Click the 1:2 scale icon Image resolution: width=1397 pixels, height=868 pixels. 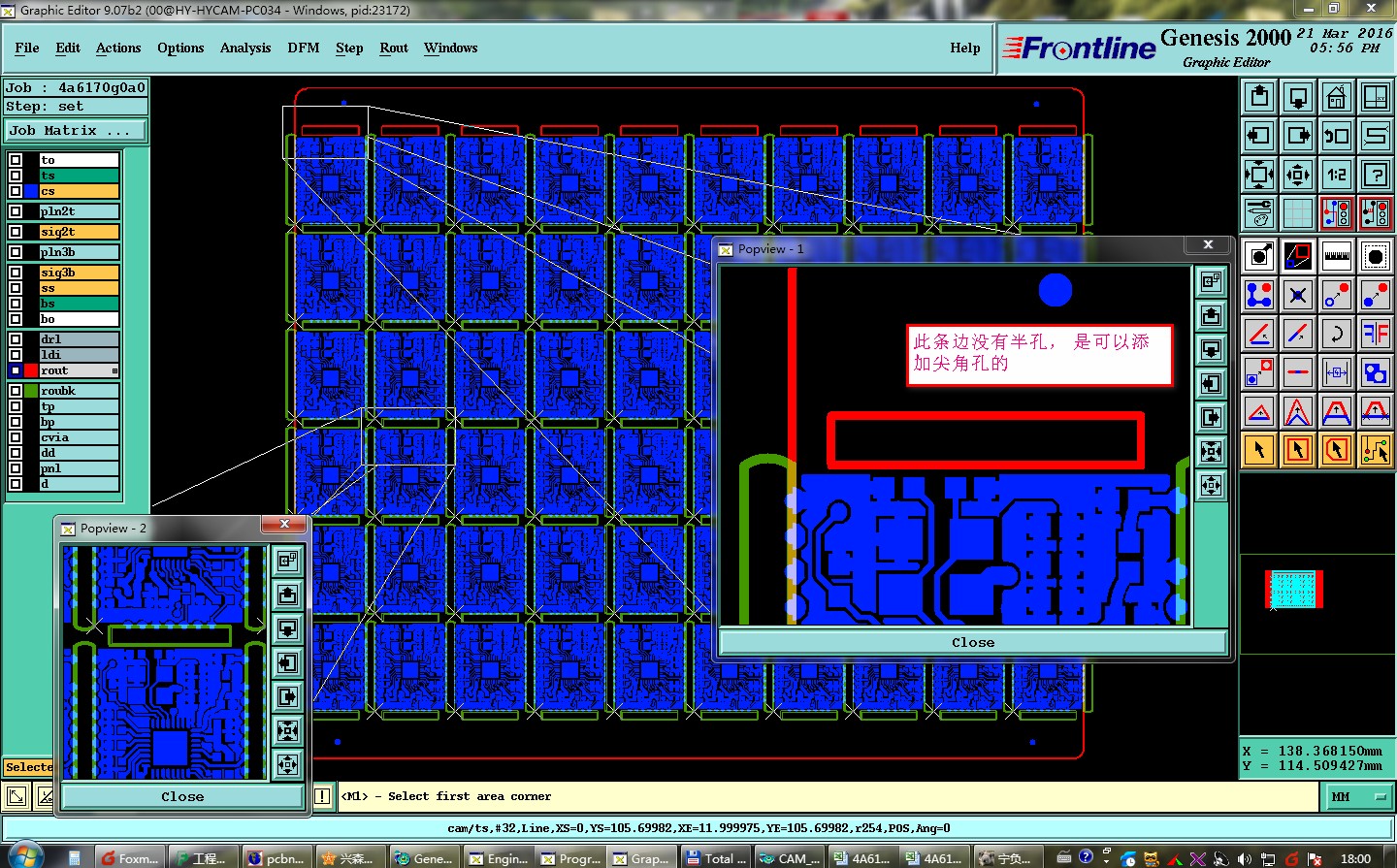tap(1337, 175)
